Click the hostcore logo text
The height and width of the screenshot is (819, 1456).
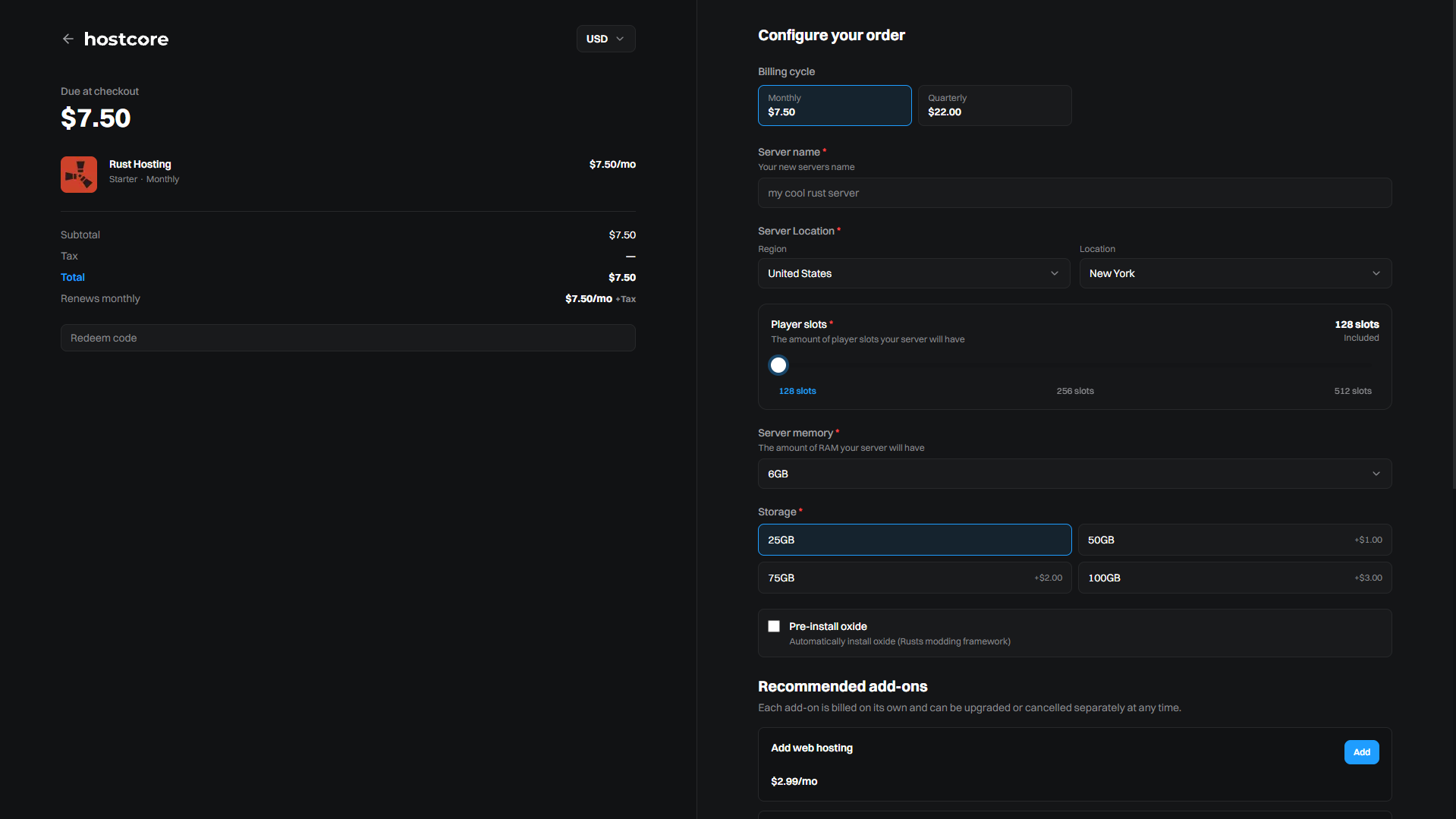pos(126,39)
